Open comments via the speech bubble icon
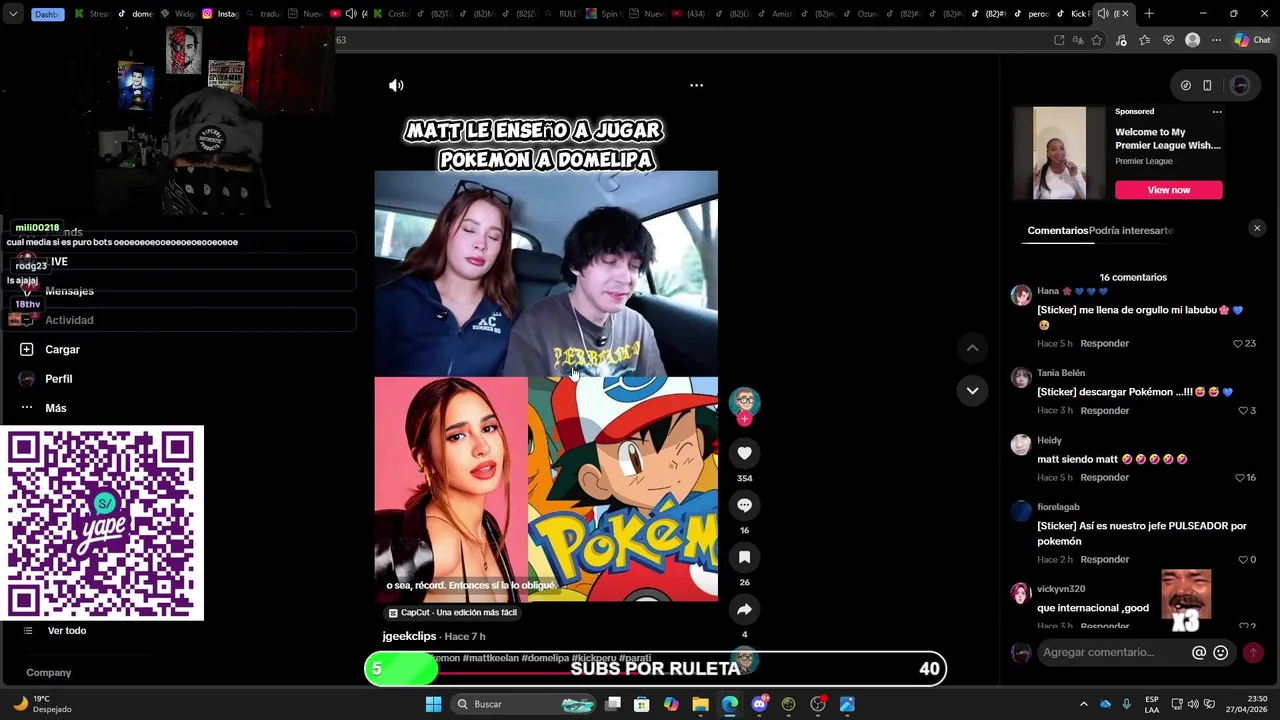The height and width of the screenshot is (720, 1280). click(744, 505)
